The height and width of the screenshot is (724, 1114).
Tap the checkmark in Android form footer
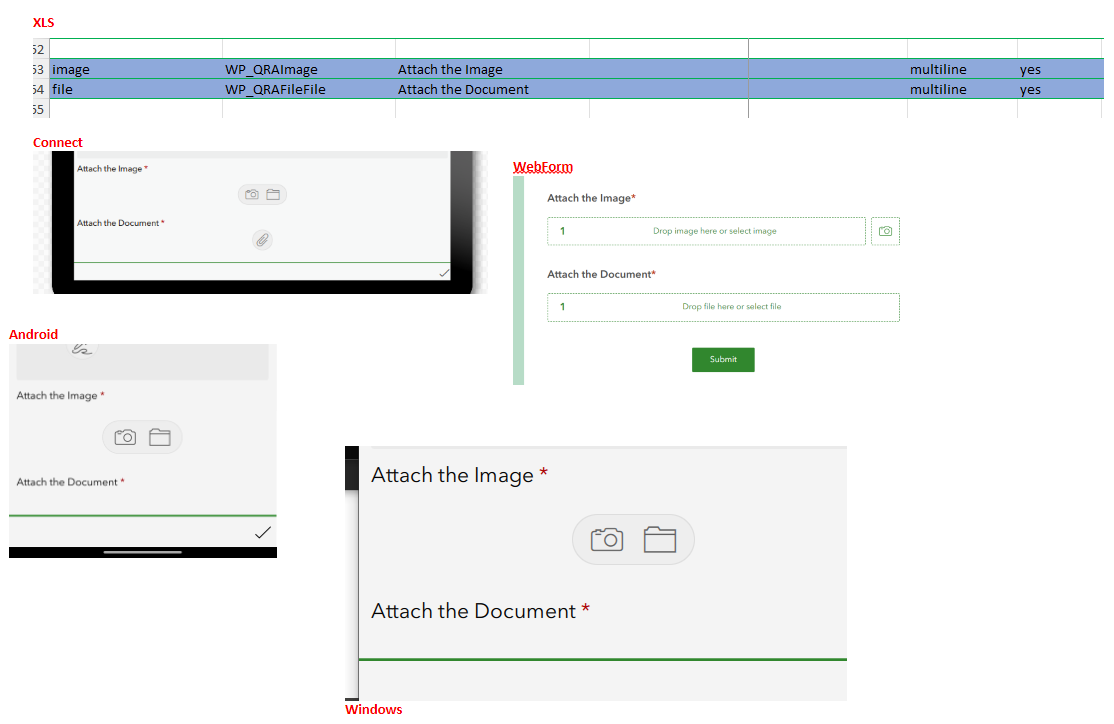click(x=263, y=532)
